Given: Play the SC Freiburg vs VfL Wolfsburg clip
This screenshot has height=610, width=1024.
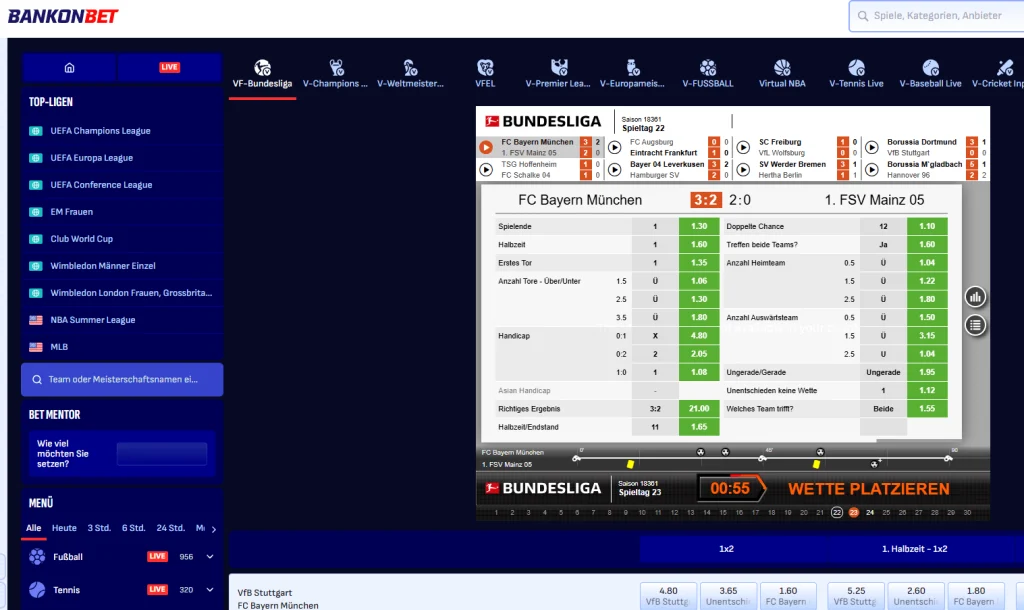Looking at the screenshot, I should tap(744, 145).
